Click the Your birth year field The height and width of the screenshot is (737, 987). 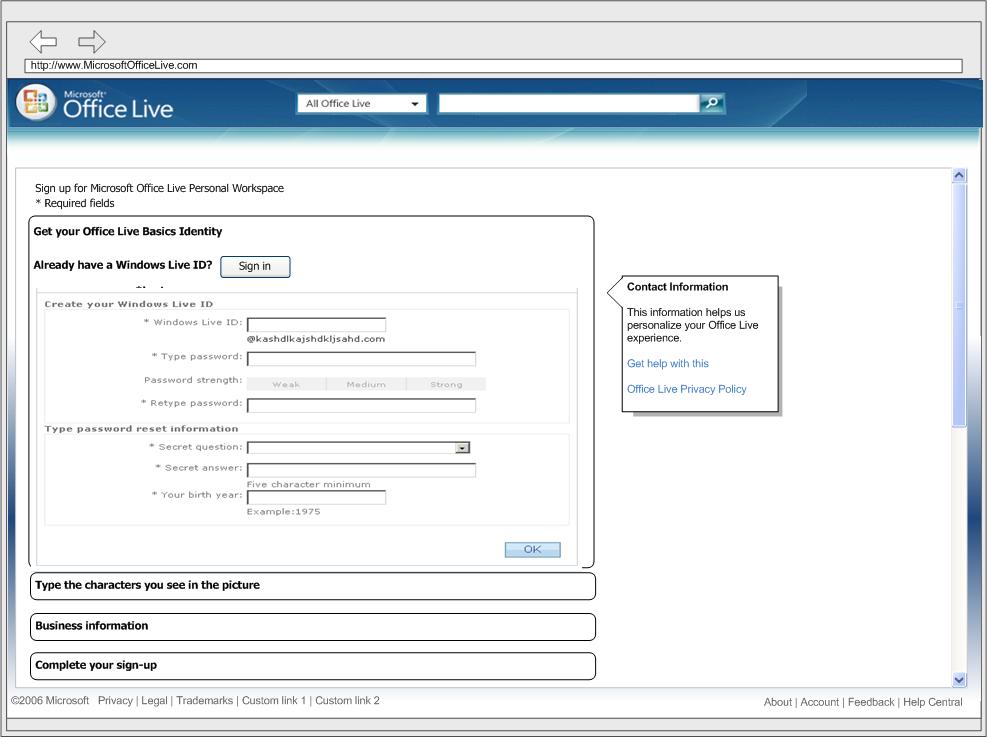click(x=316, y=497)
